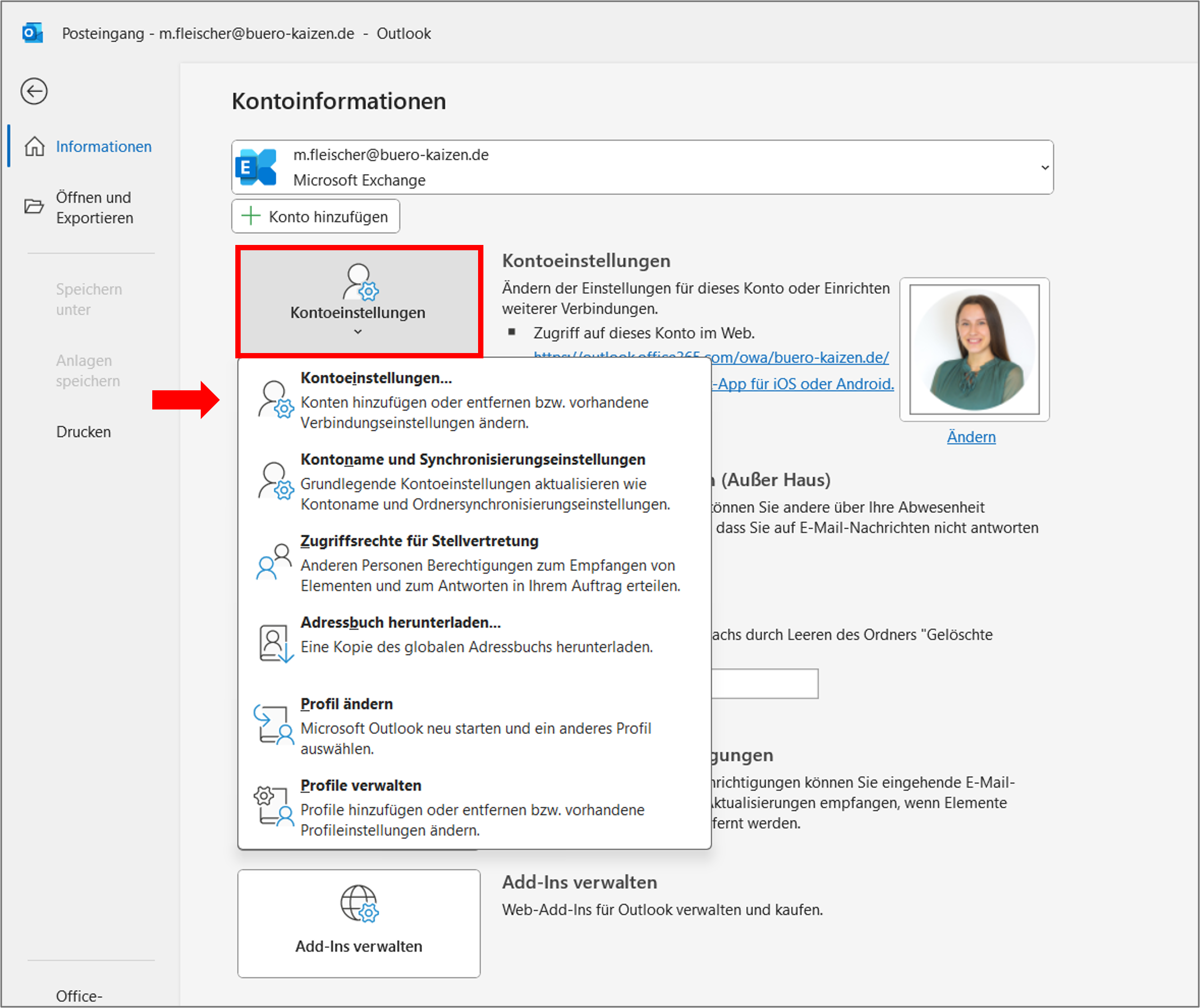This screenshot has height=1008, width=1200.
Task: Expand the green plus Konto hinzufügen control
Action: coord(251,216)
